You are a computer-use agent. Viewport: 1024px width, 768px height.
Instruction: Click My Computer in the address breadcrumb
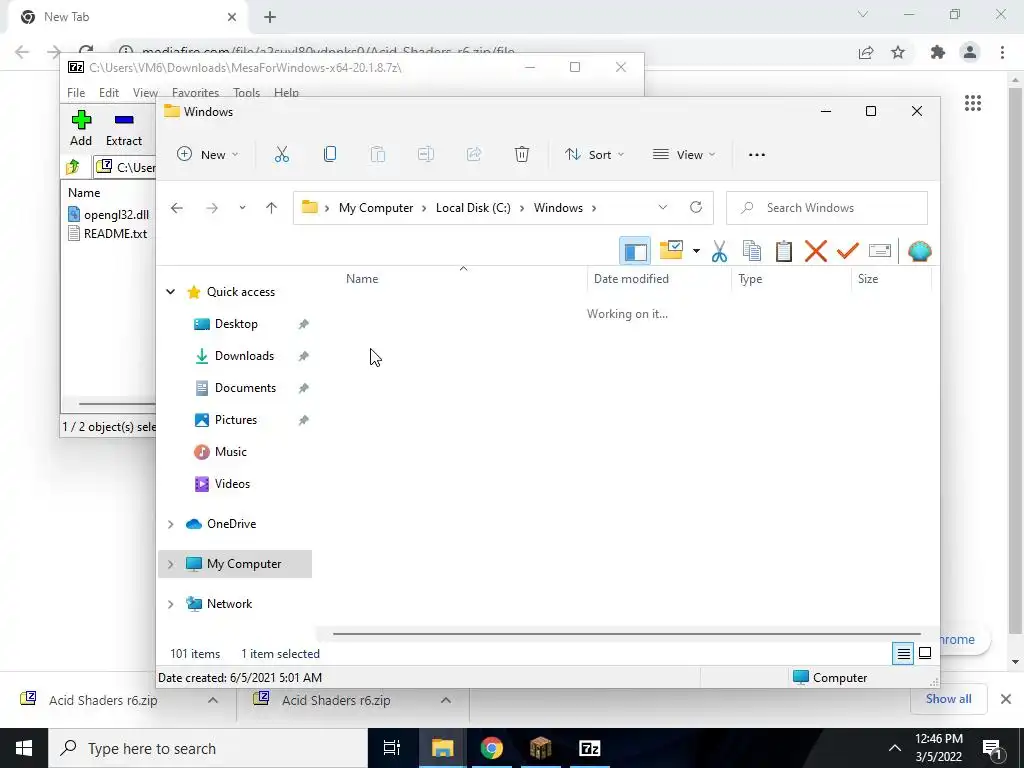pyautogui.click(x=376, y=208)
